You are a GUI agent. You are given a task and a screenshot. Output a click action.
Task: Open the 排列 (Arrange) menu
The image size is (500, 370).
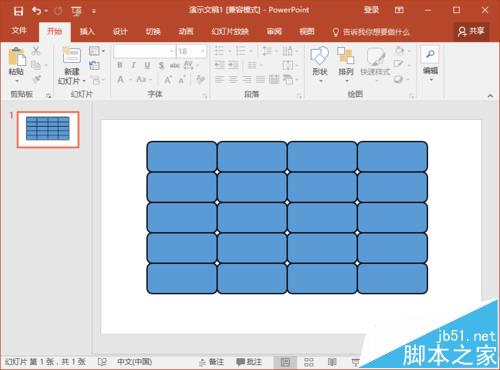(346, 64)
